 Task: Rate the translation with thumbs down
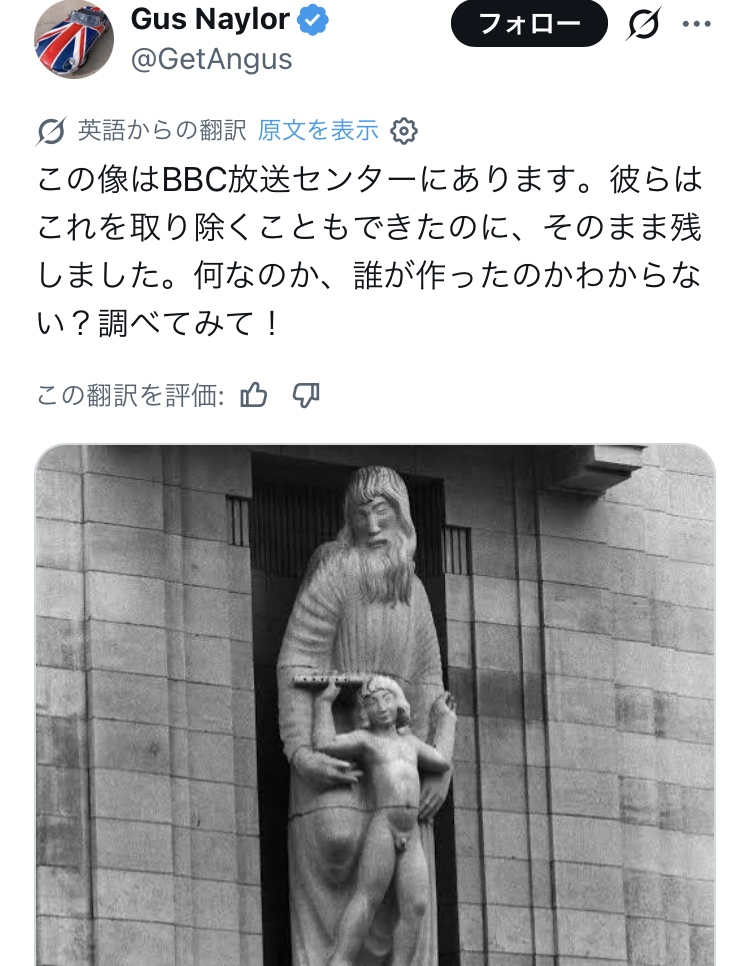pos(306,394)
